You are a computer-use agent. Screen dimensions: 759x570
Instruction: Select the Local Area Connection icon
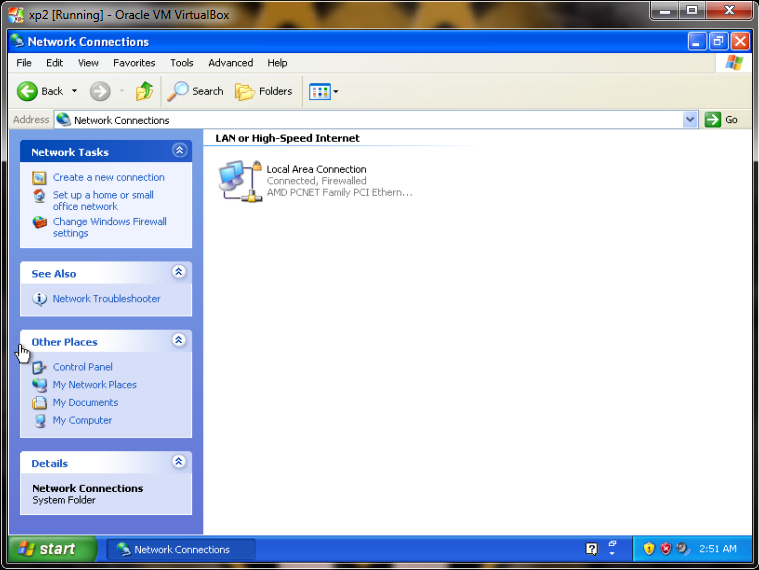coord(240,181)
